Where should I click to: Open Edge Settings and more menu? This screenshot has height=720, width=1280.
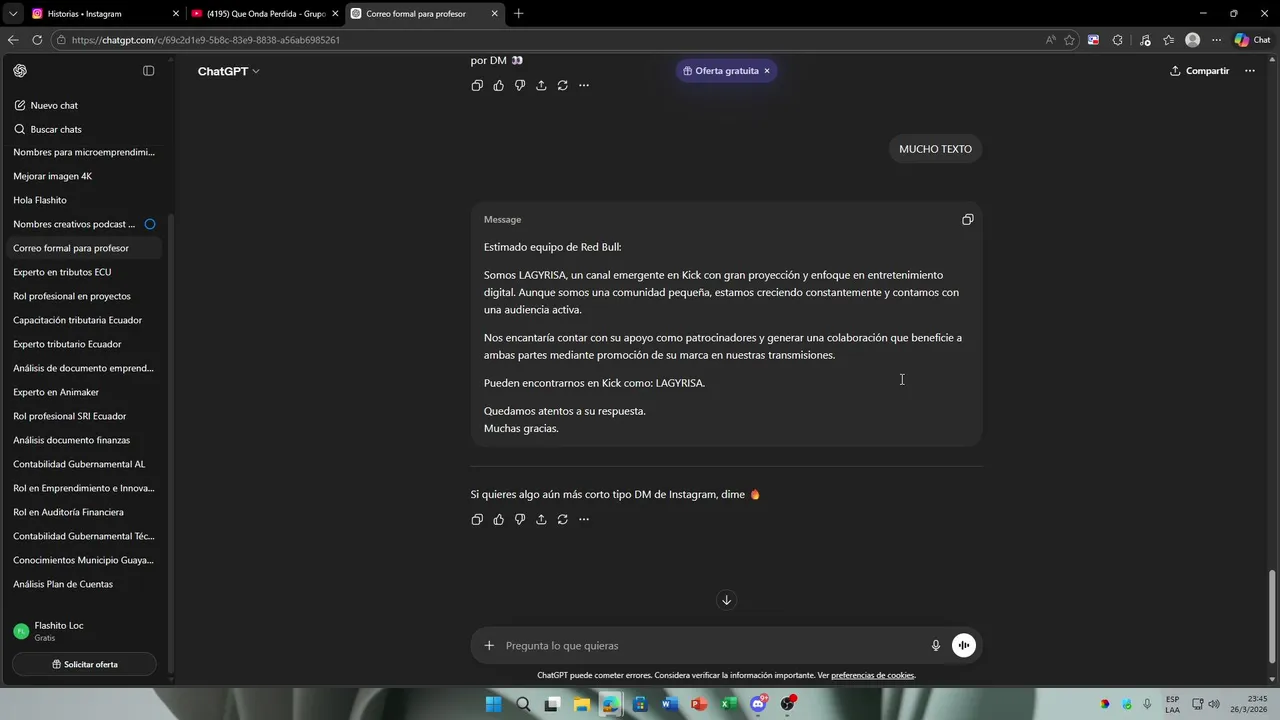click(1216, 40)
